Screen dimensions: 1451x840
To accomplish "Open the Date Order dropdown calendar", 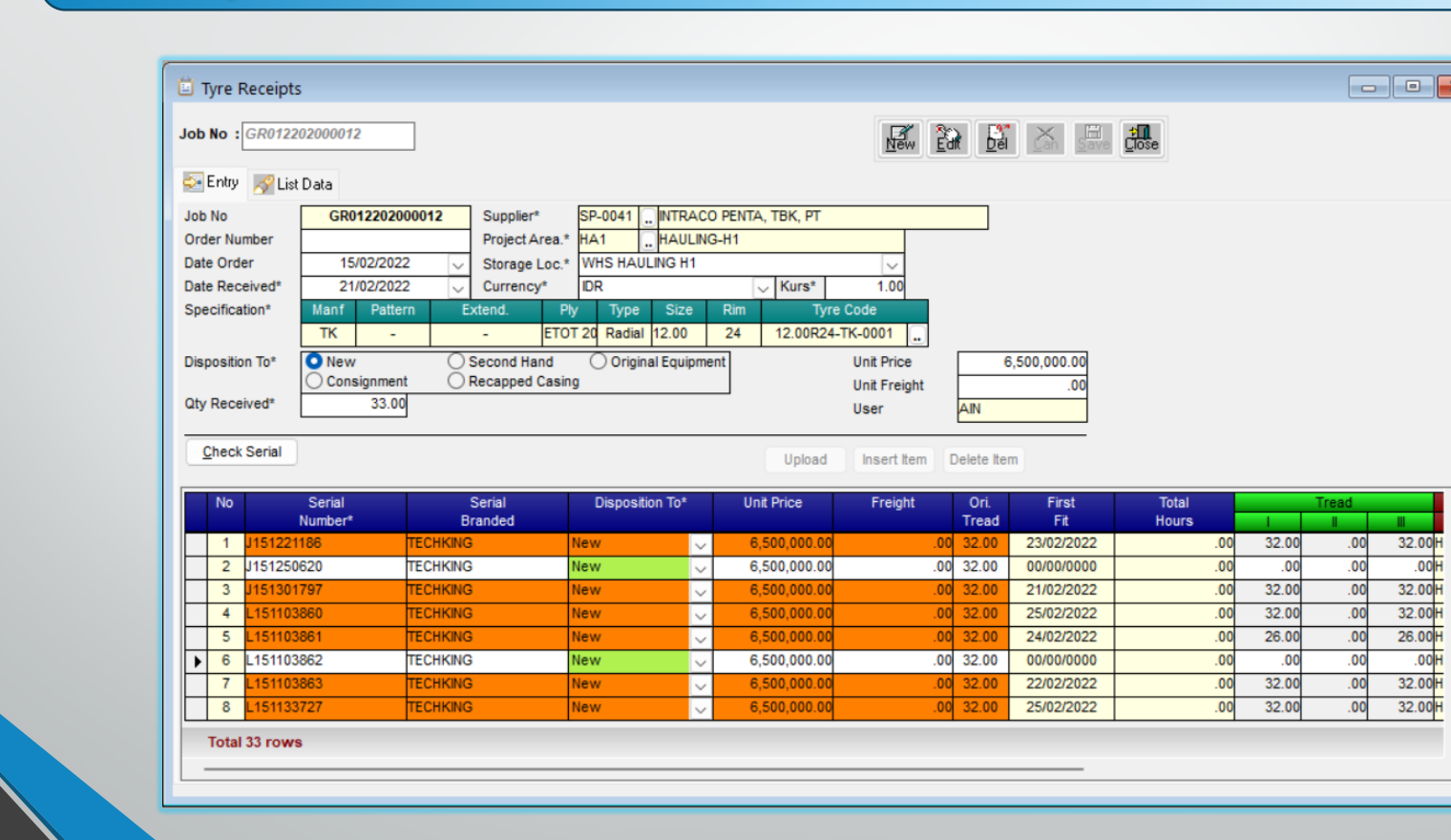I will point(458,264).
